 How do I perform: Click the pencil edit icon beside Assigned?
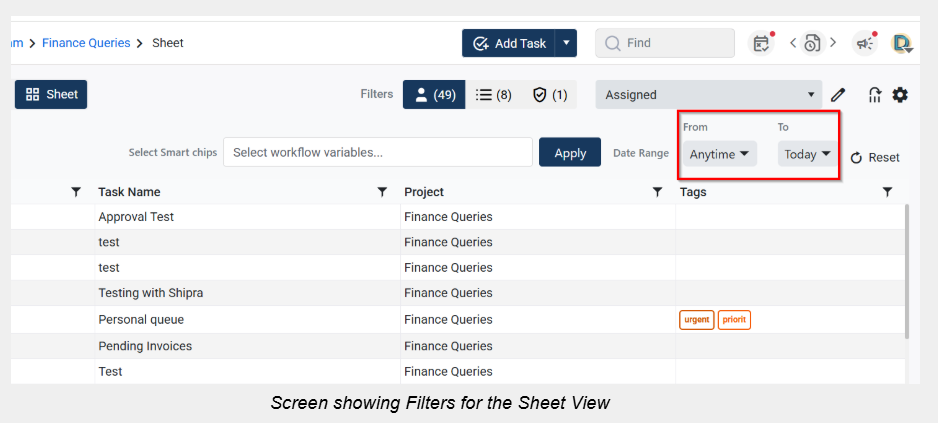point(838,95)
